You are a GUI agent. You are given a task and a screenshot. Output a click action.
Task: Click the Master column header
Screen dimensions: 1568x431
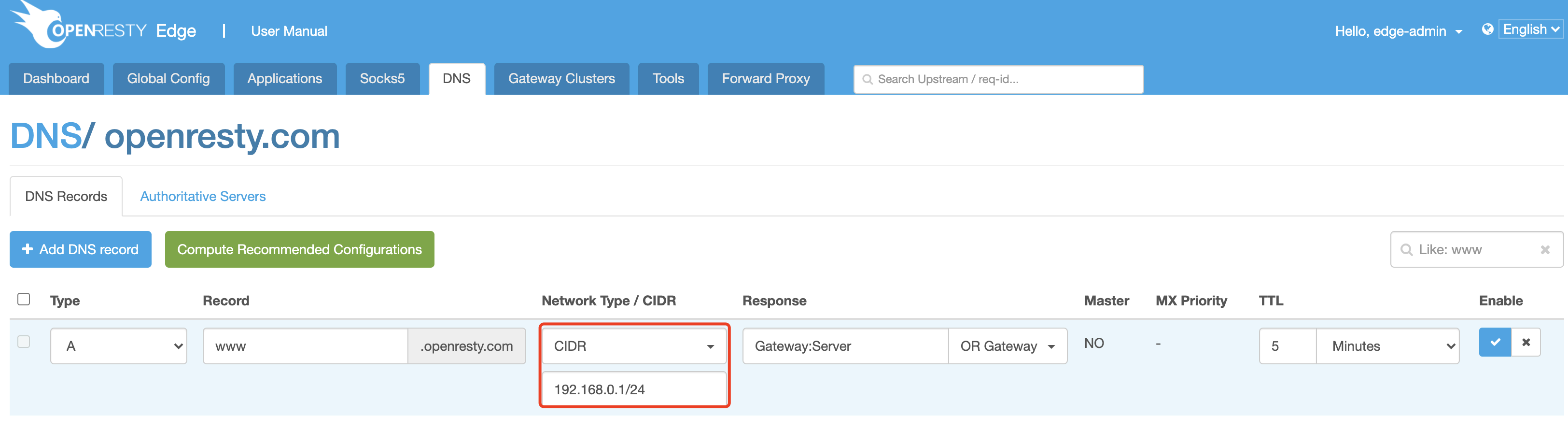pyautogui.click(x=1106, y=301)
